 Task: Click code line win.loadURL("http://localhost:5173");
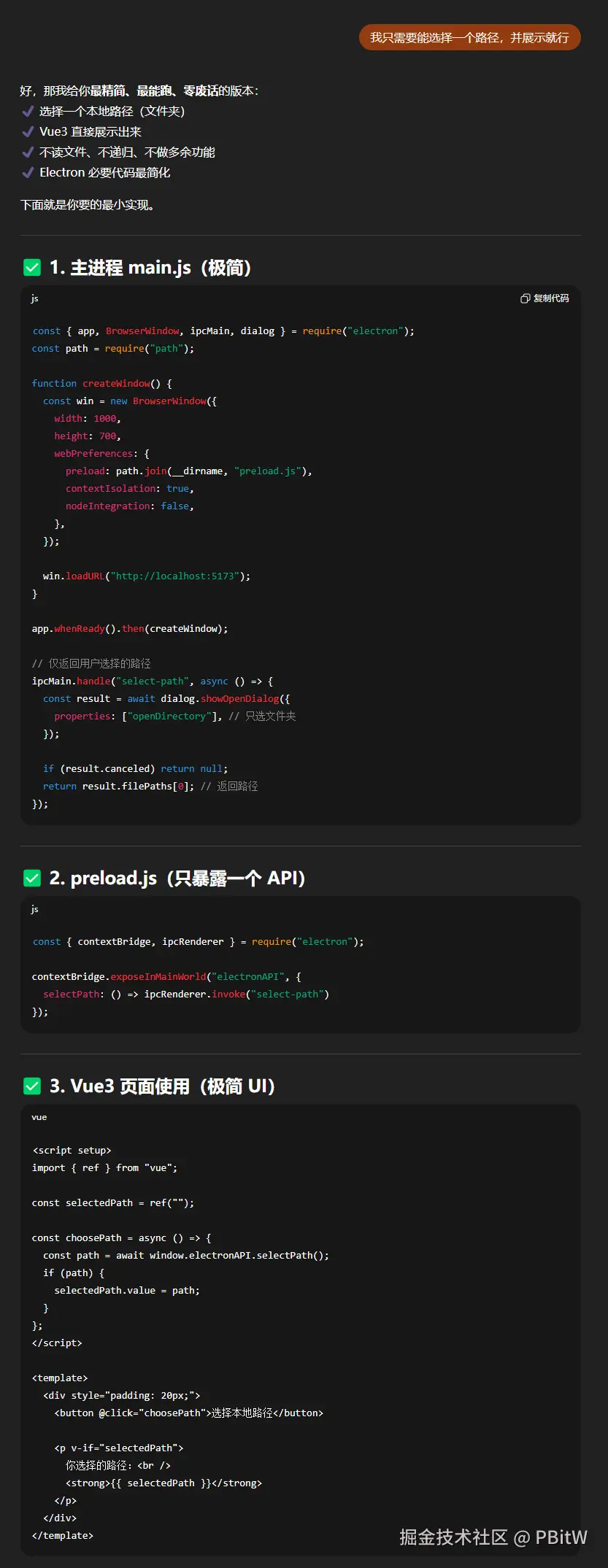[x=147, y=576]
